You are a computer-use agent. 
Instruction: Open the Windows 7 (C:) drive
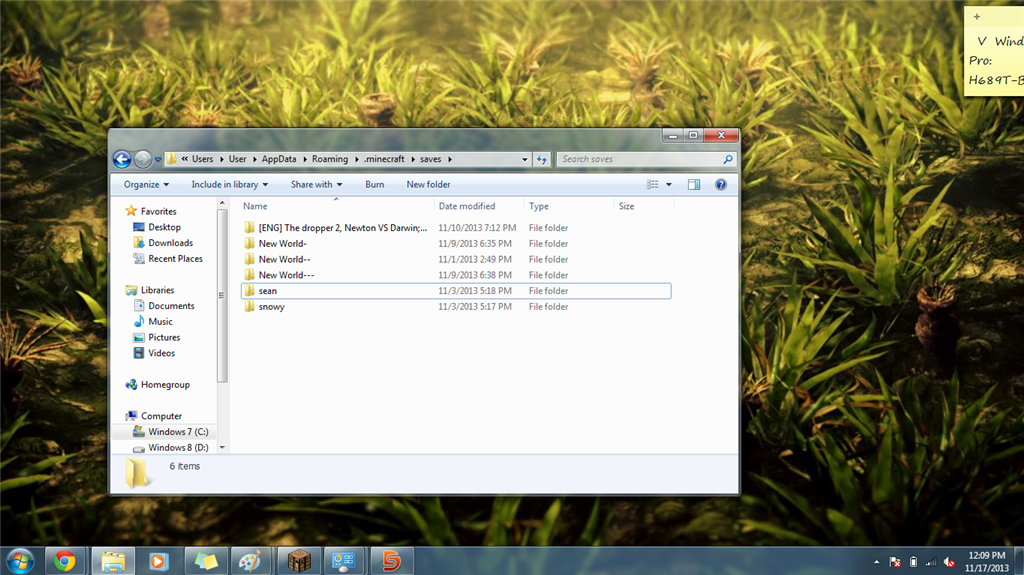pos(178,431)
